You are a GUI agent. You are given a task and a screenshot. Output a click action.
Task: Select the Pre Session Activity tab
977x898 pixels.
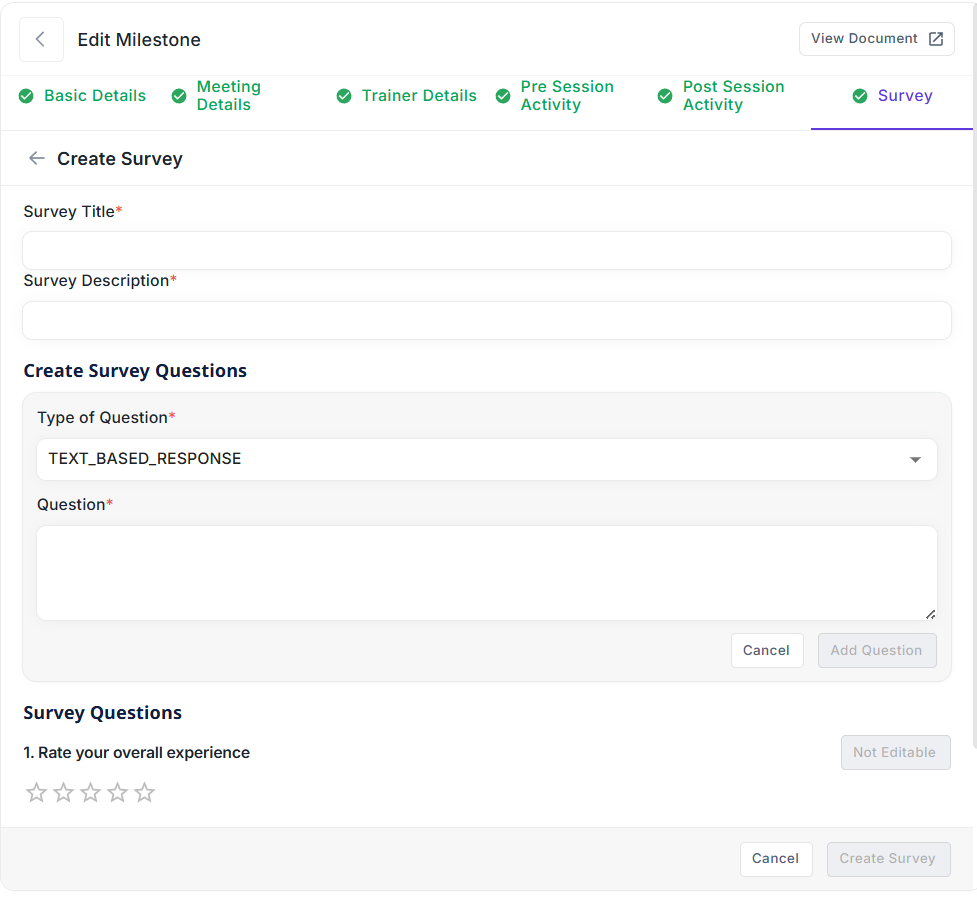point(567,96)
